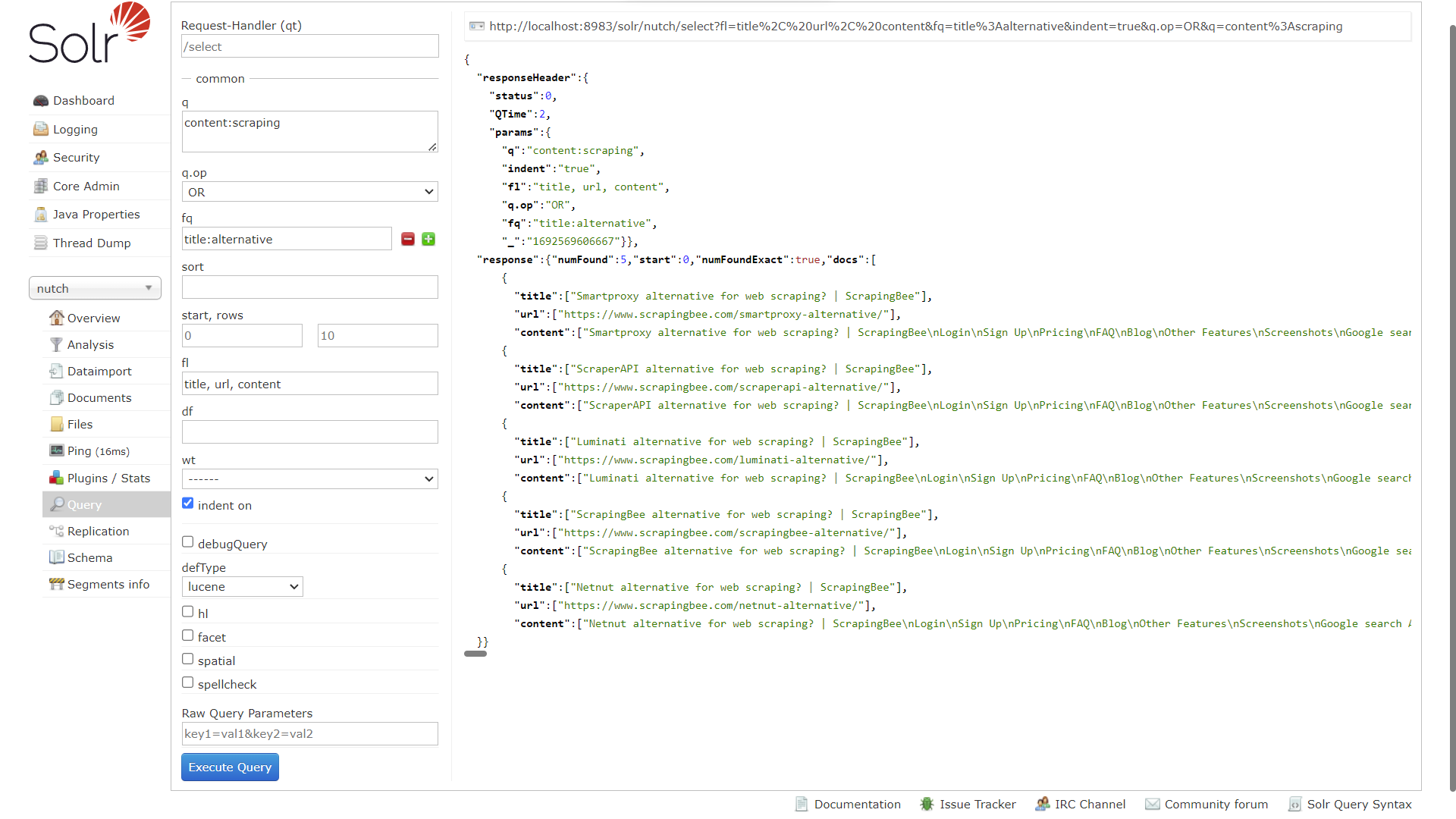The image size is (1456, 819).
Task: Navigate to the Replication menu item
Action: click(98, 531)
